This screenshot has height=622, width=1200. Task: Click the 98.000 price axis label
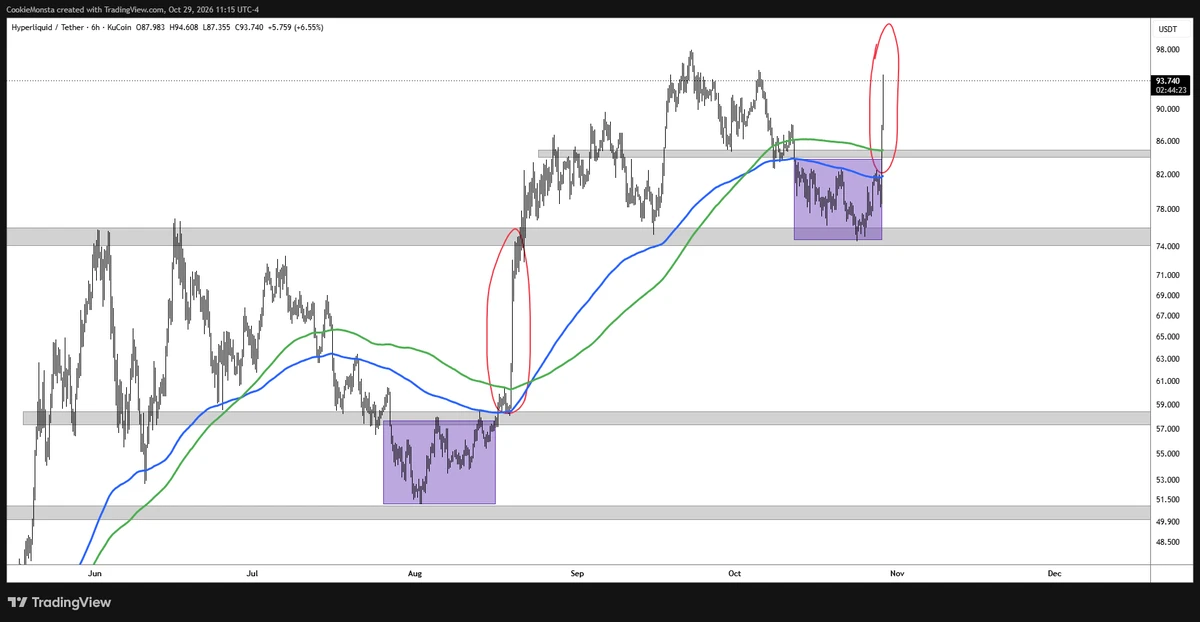click(1168, 49)
